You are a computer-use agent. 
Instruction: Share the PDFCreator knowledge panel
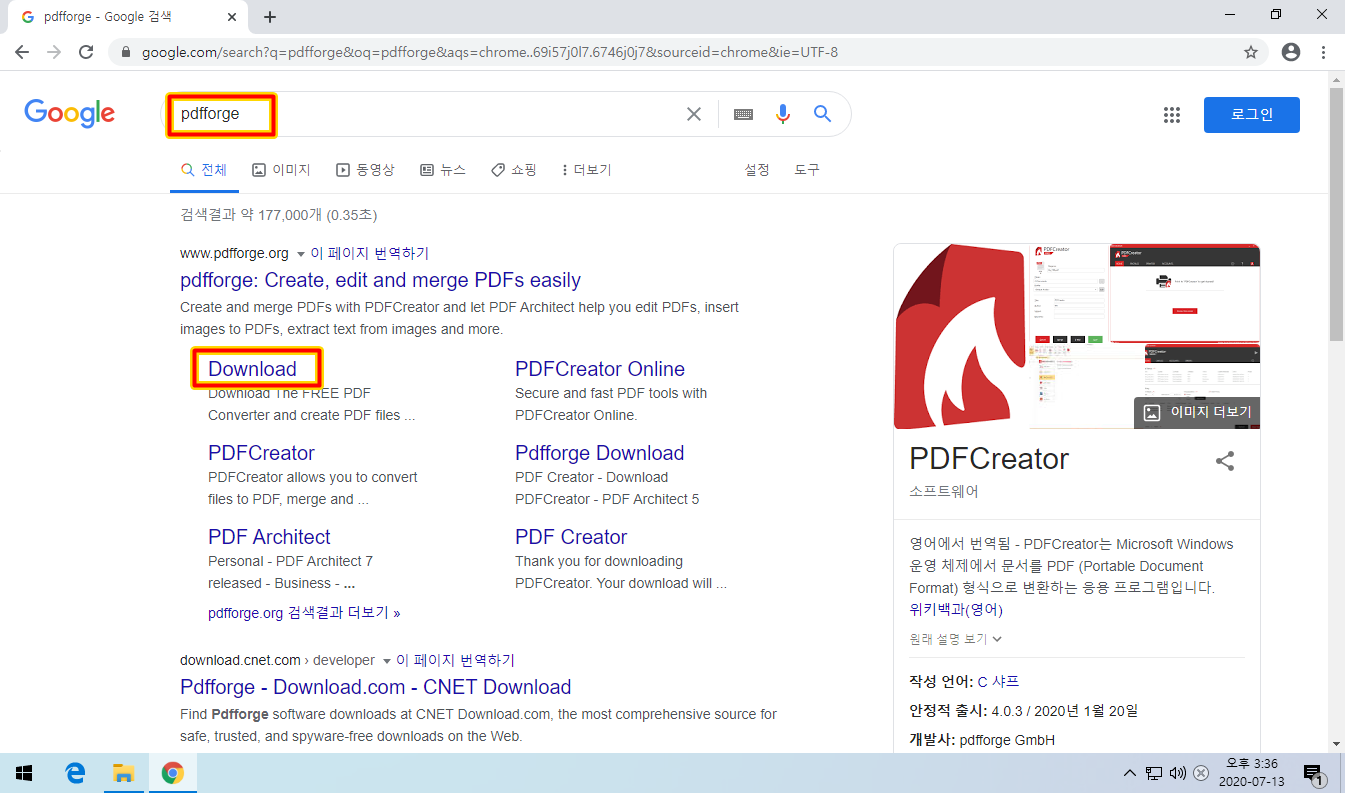(x=1225, y=461)
